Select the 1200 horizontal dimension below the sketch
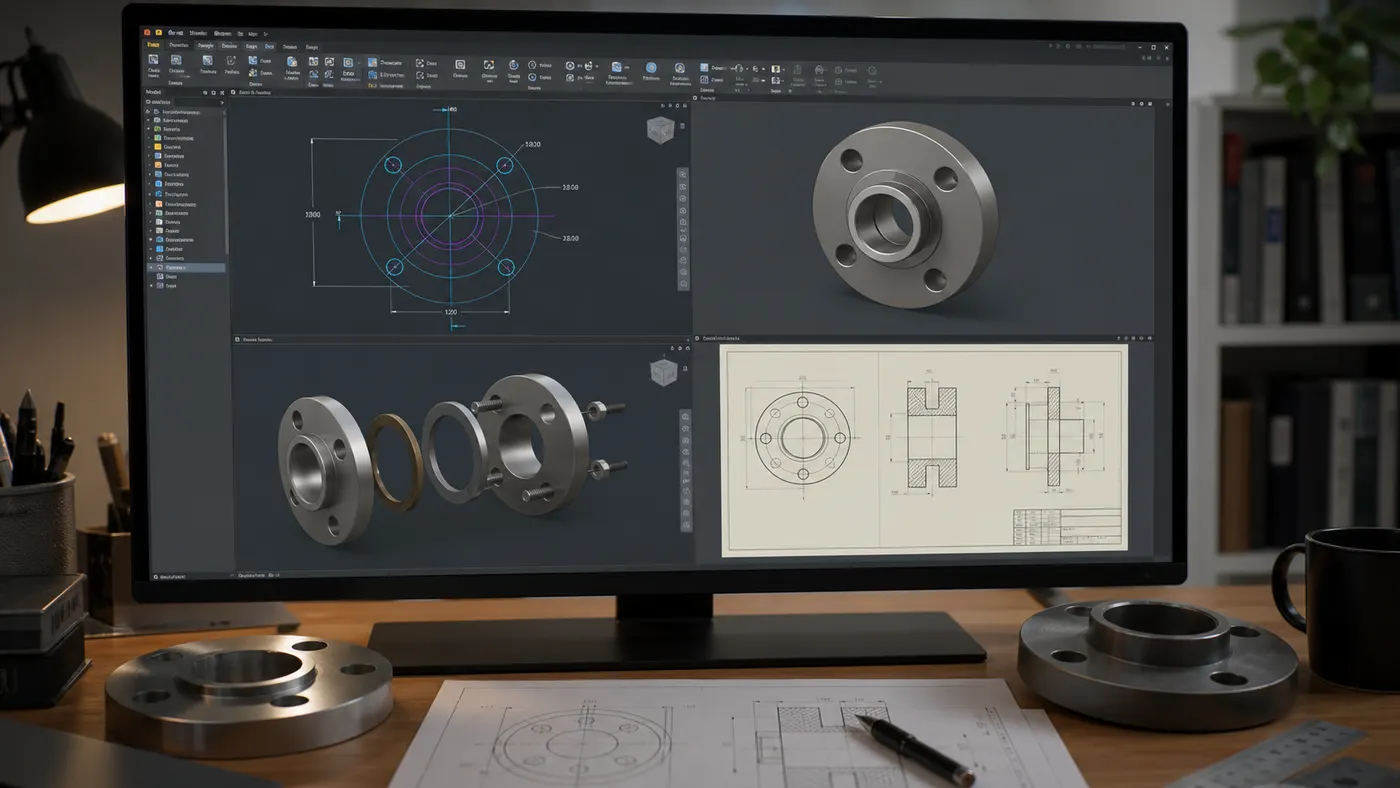1400x788 pixels. pos(450,312)
